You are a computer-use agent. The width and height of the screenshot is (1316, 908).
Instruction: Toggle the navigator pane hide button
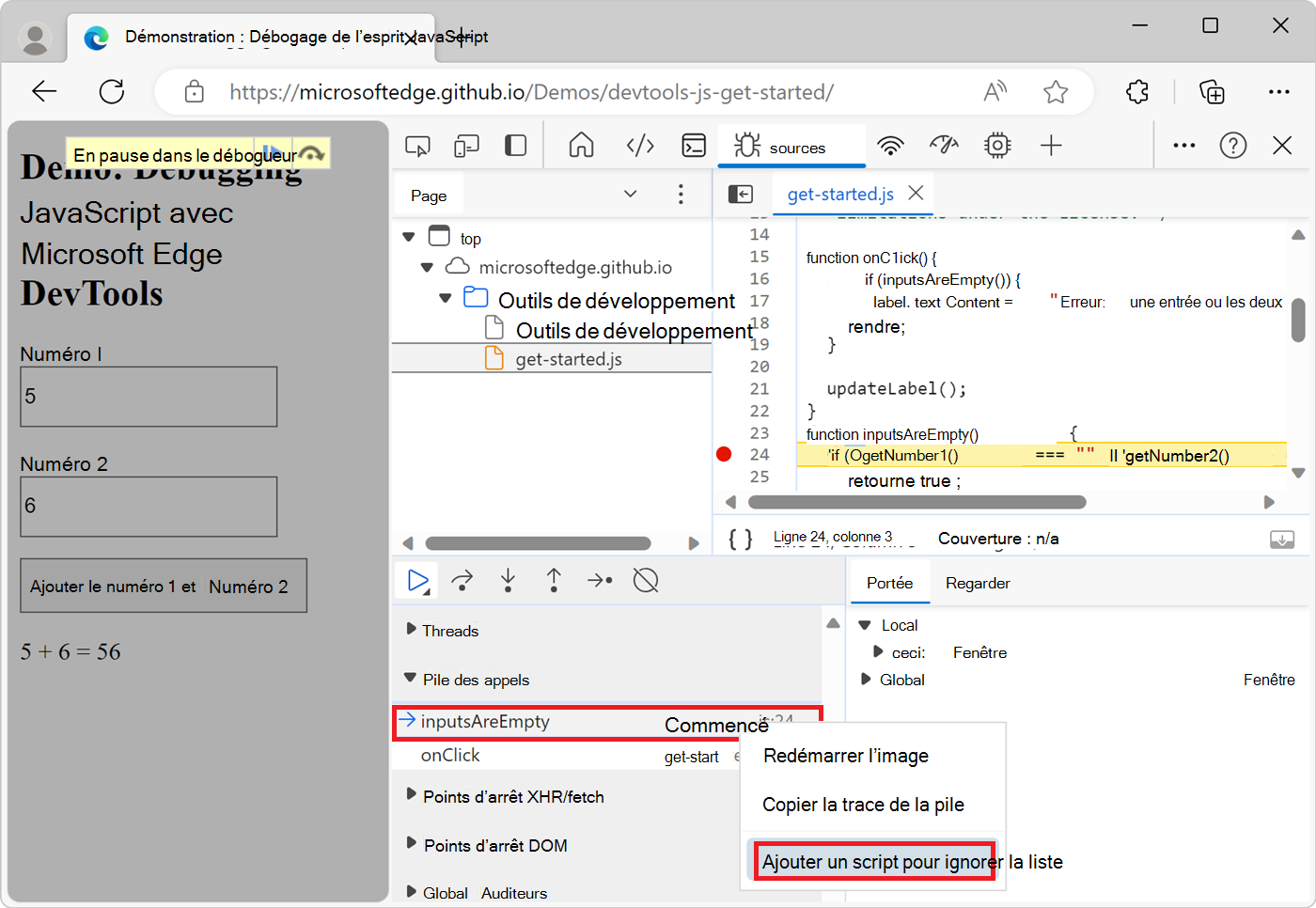[x=741, y=194]
